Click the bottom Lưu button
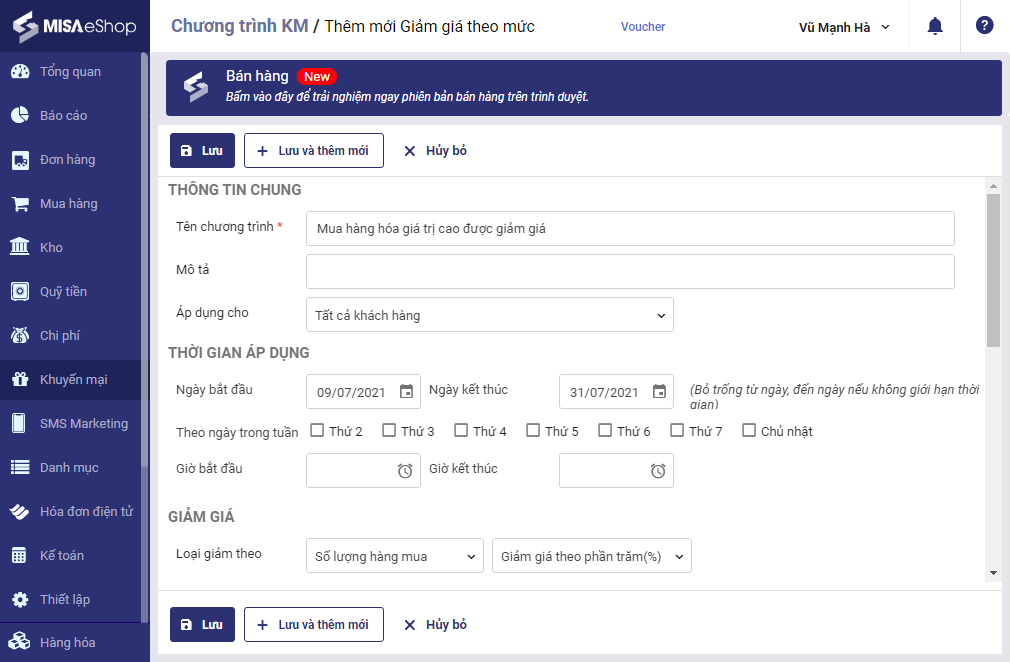 (202, 625)
